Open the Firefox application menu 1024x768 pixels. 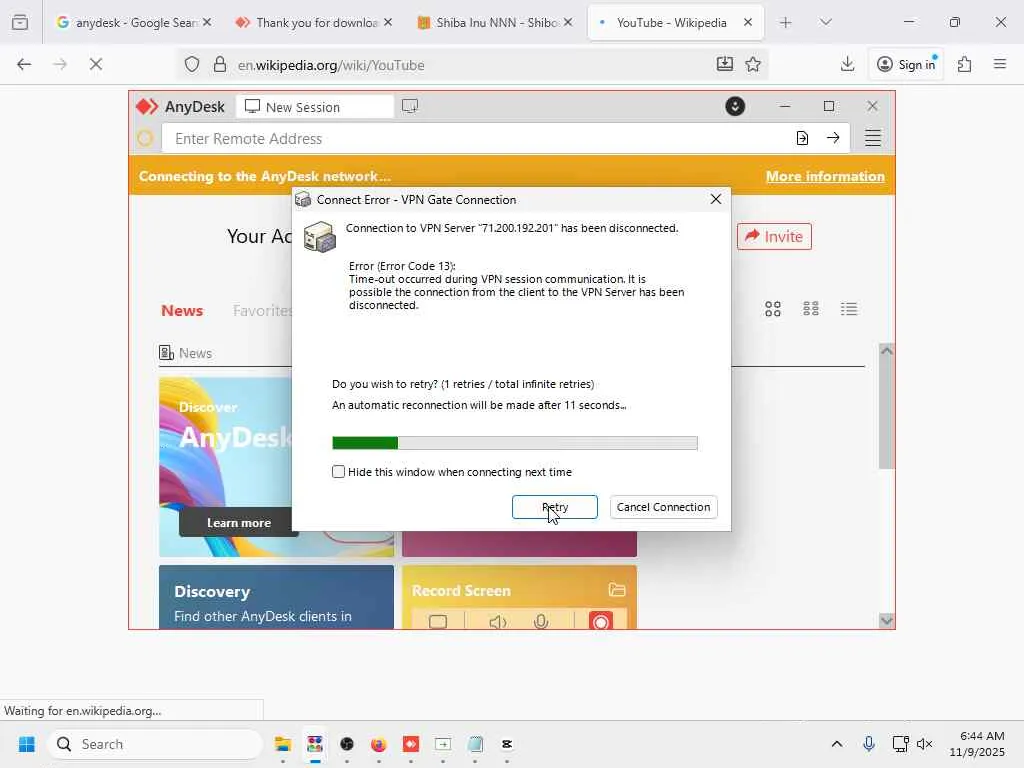point(999,64)
